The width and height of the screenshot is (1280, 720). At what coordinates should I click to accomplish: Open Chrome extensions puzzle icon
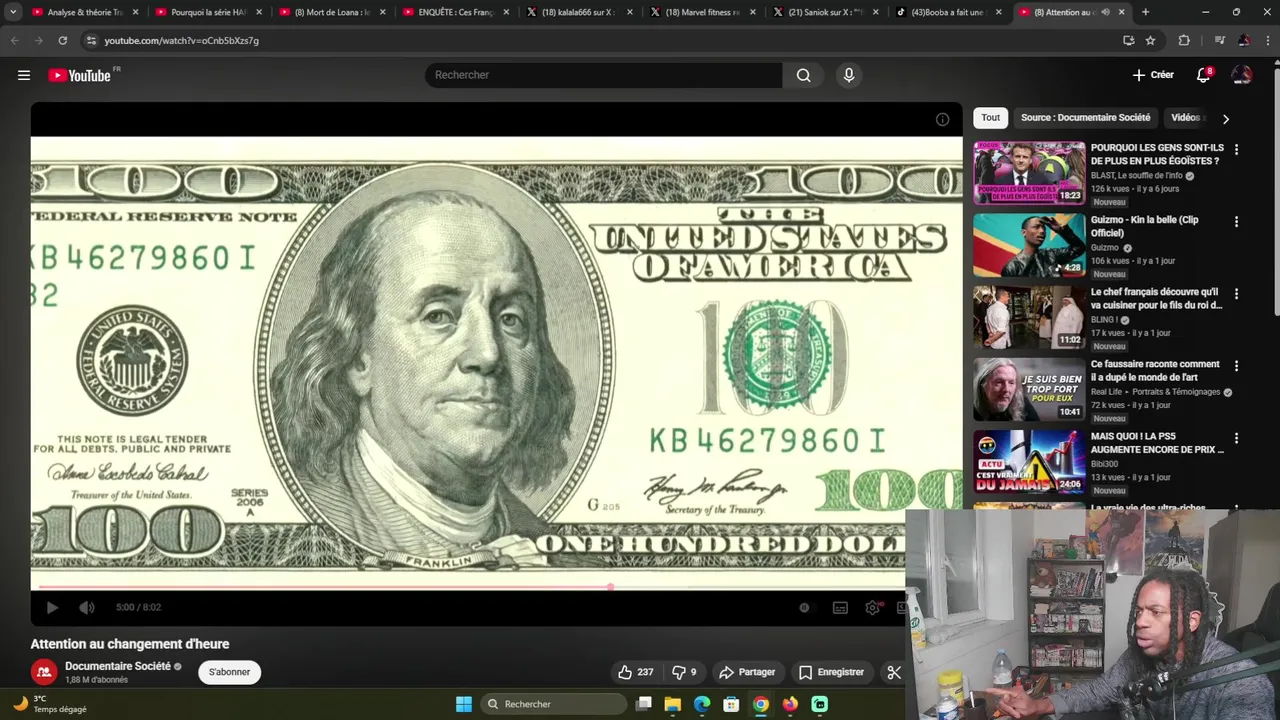[1184, 40]
